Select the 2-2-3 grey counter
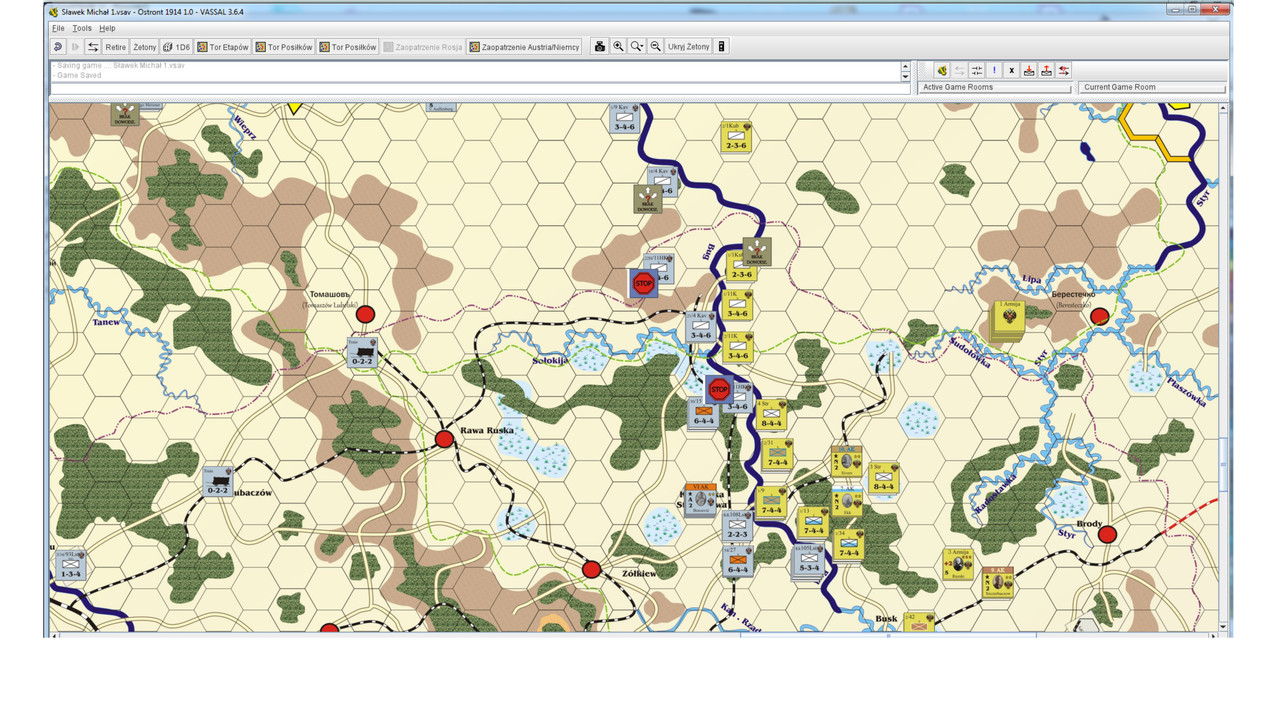 point(737,527)
